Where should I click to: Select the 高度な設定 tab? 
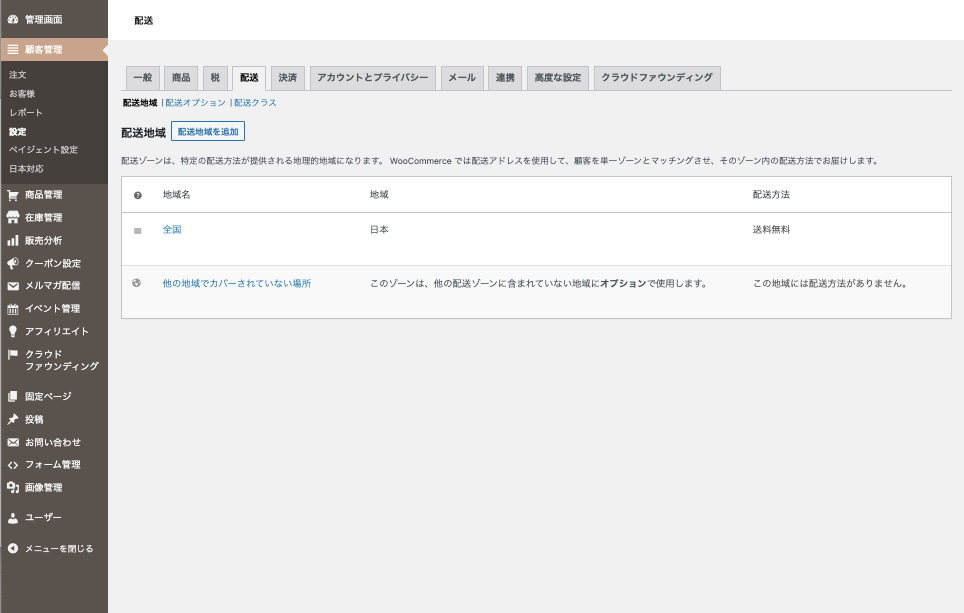[557, 78]
